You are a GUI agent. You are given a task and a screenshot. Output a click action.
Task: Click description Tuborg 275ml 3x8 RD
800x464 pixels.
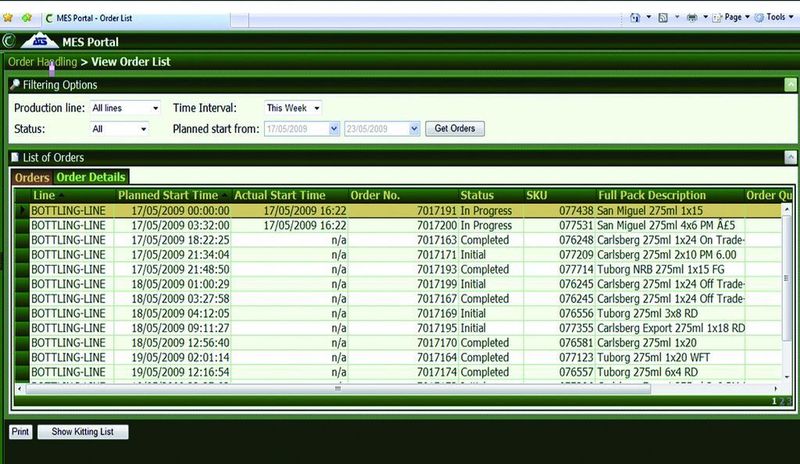[647, 313]
